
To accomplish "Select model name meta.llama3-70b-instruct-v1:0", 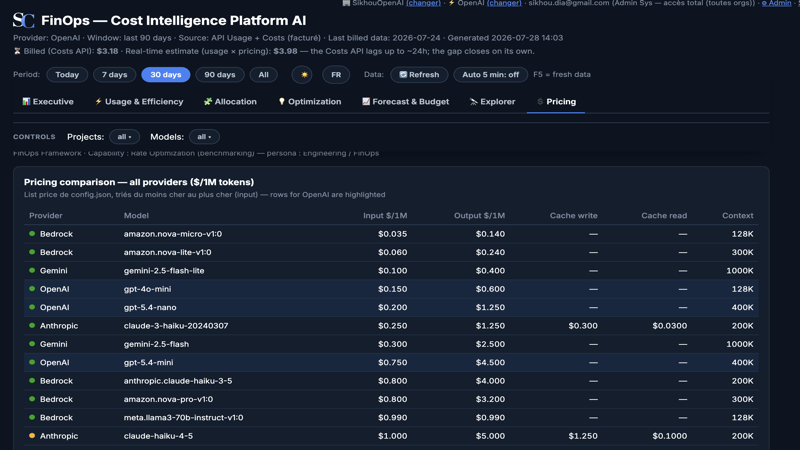I will [x=184, y=417].
